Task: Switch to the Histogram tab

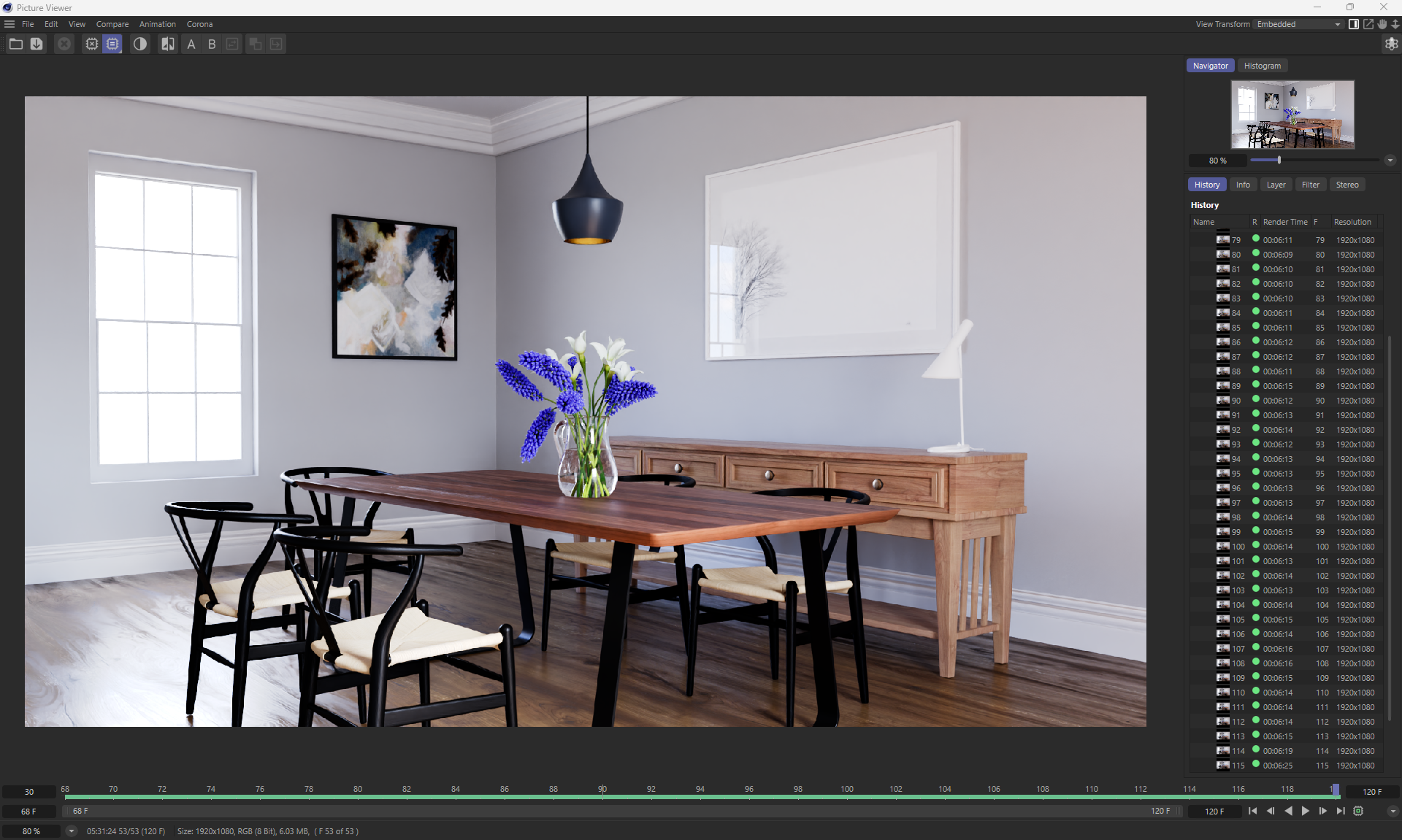Action: [x=1262, y=66]
